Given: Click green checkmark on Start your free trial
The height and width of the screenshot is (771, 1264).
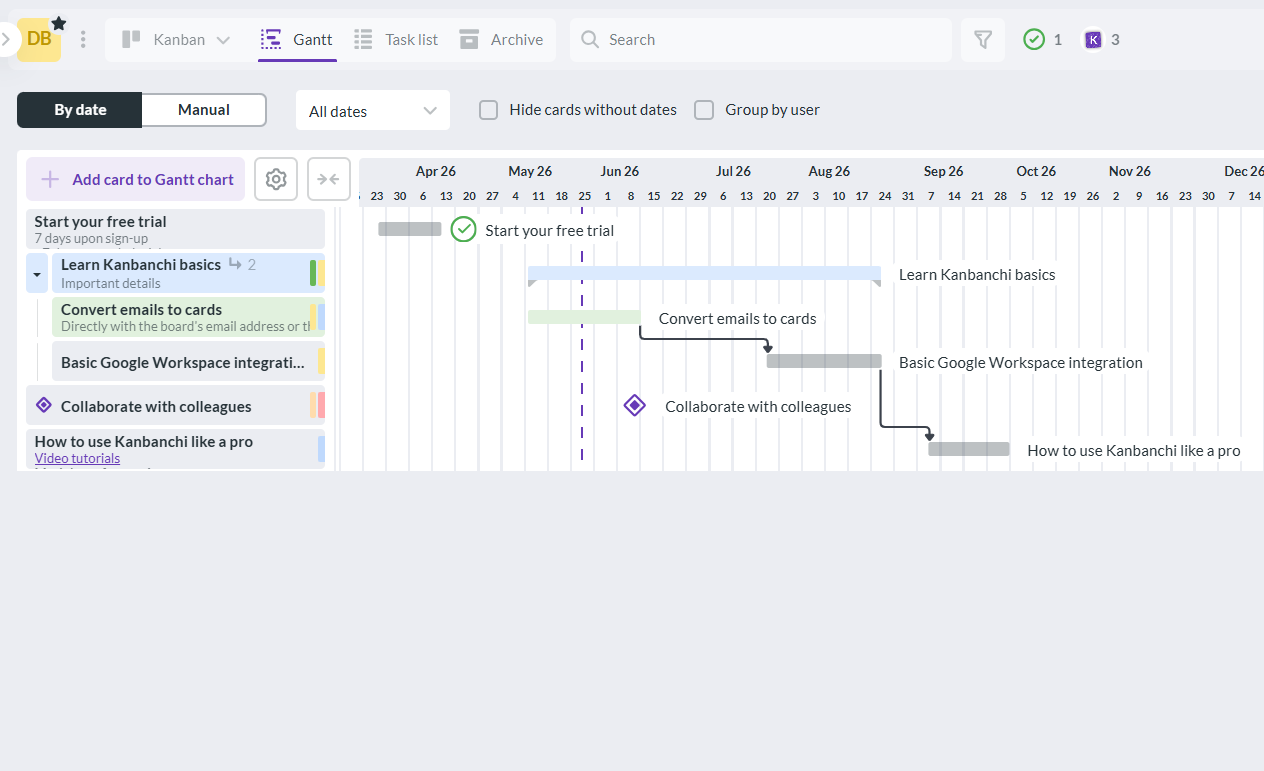Looking at the screenshot, I should tap(463, 229).
